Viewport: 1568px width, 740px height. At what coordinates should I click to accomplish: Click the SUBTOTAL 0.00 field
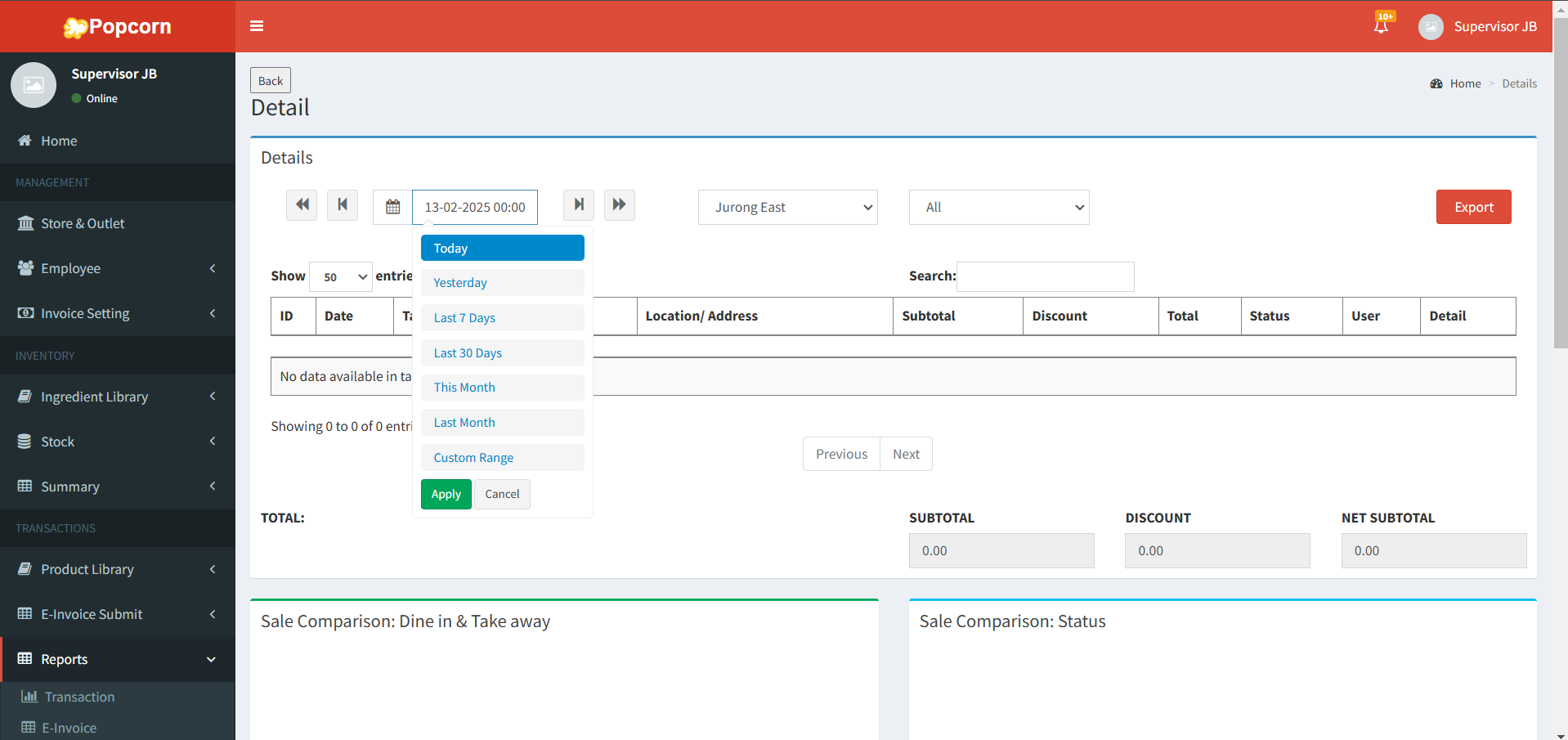tap(1001, 550)
